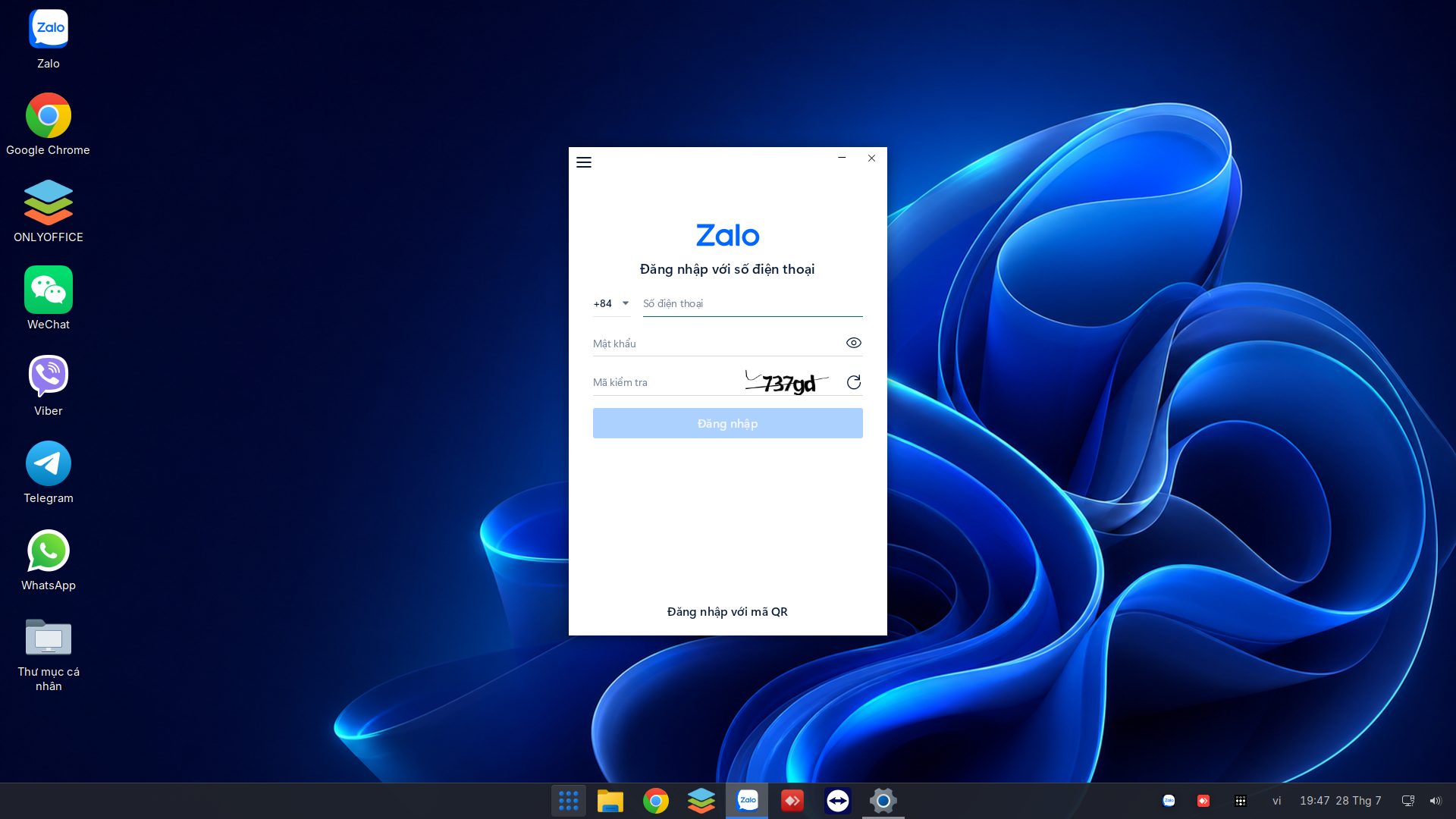The width and height of the screenshot is (1456, 819).
Task: Open the clock showing 19:47
Action: [1341, 801]
